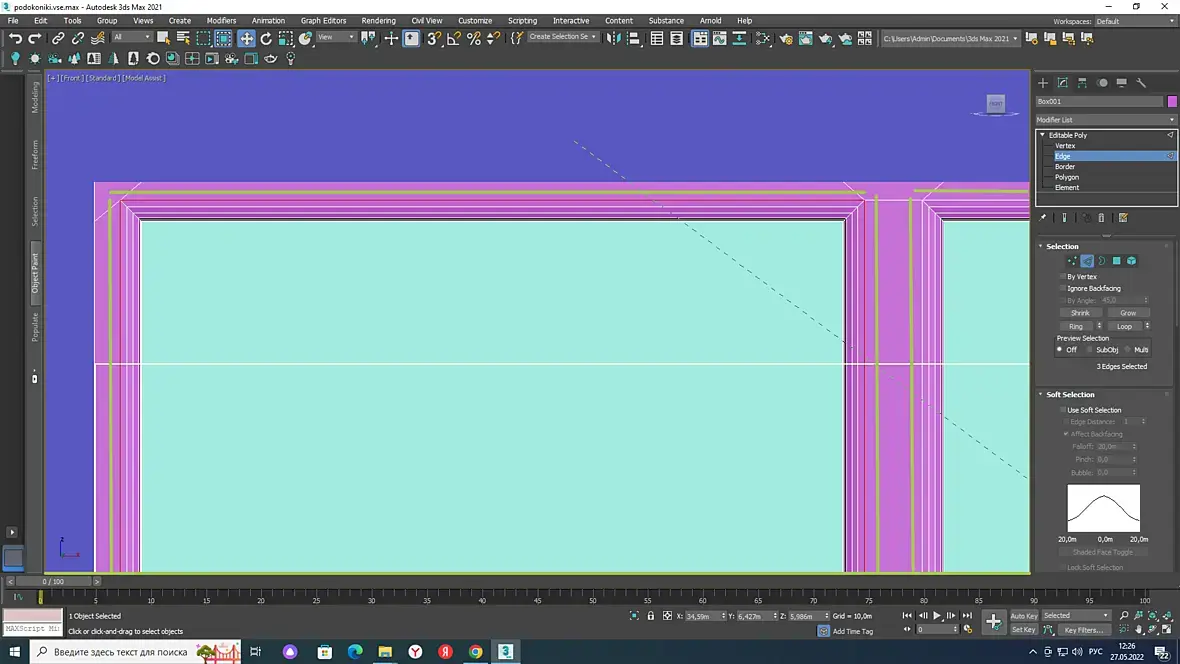This screenshot has width=1180, height=664.
Task: Open the reference coordinate View dropdown
Action: (x=336, y=37)
